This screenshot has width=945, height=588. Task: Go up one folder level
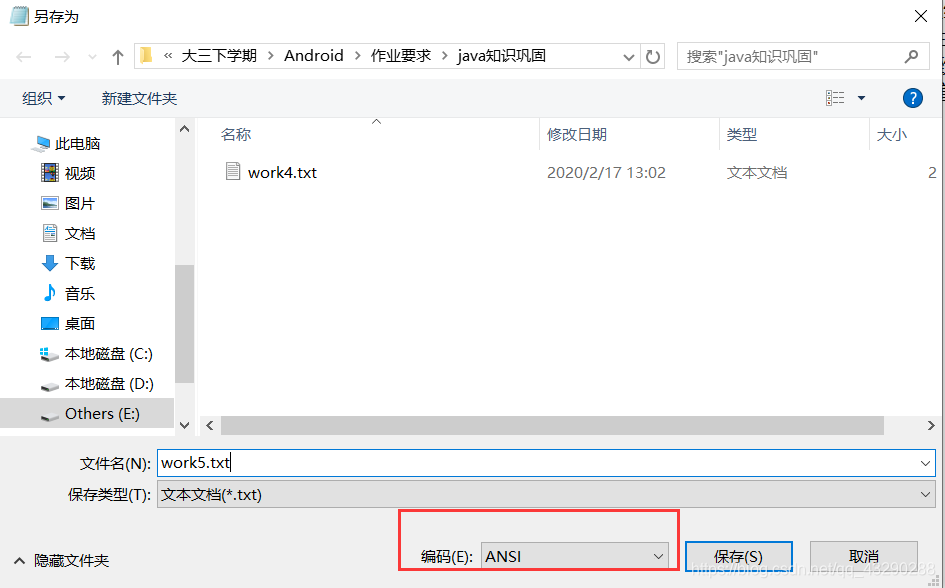pyautogui.click(x=118, y=57)
